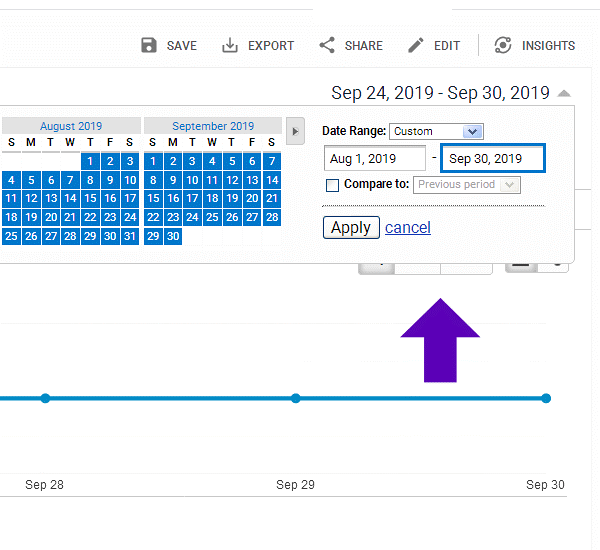Click the Export download icon
Viewport: 600px width, 550px height.
[230, 46]
